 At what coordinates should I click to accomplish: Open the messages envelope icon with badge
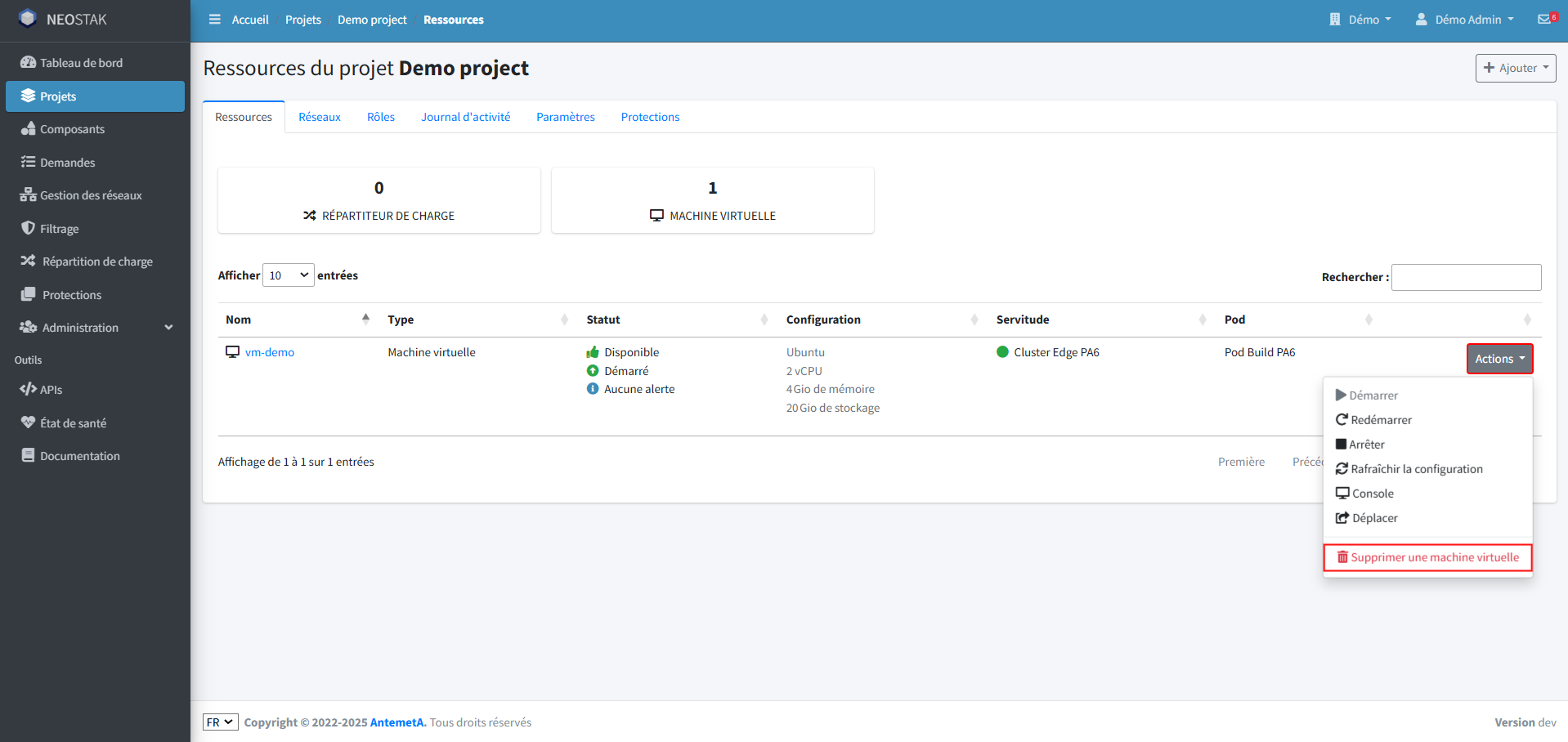[x=1545, y=18]
